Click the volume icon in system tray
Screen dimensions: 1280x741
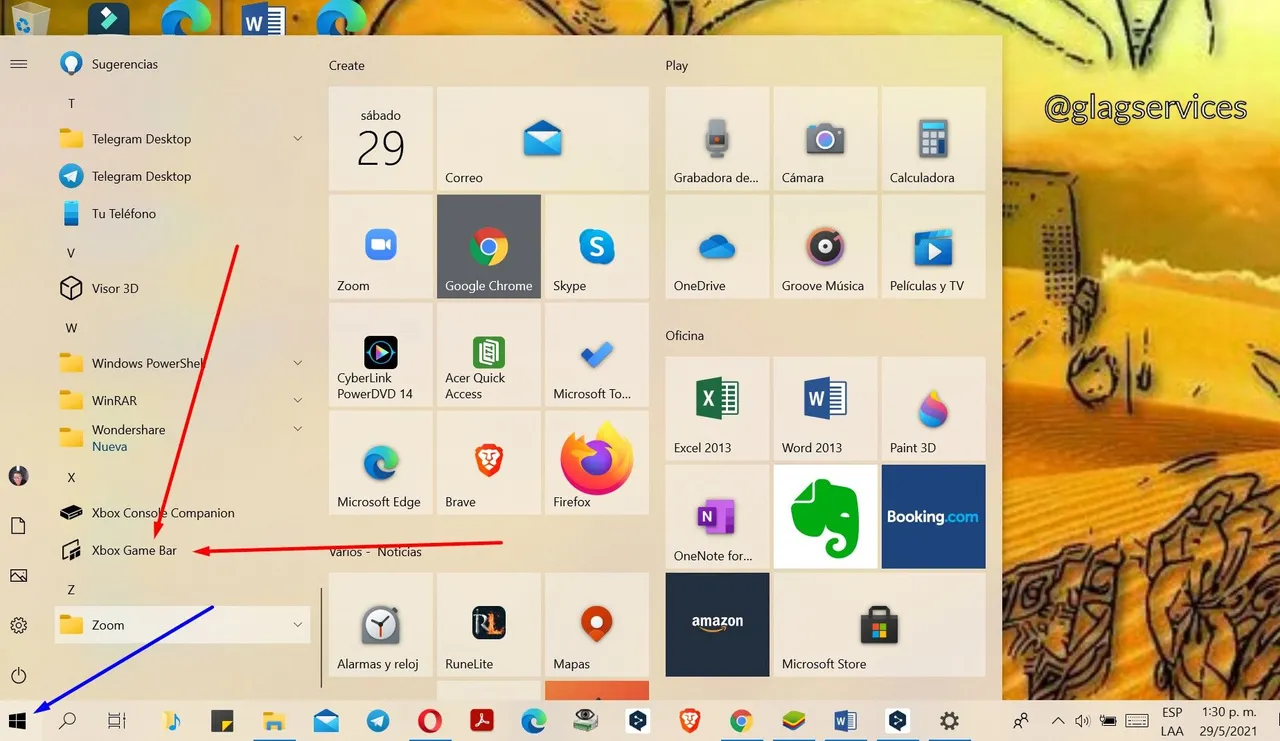[1081, 720]
